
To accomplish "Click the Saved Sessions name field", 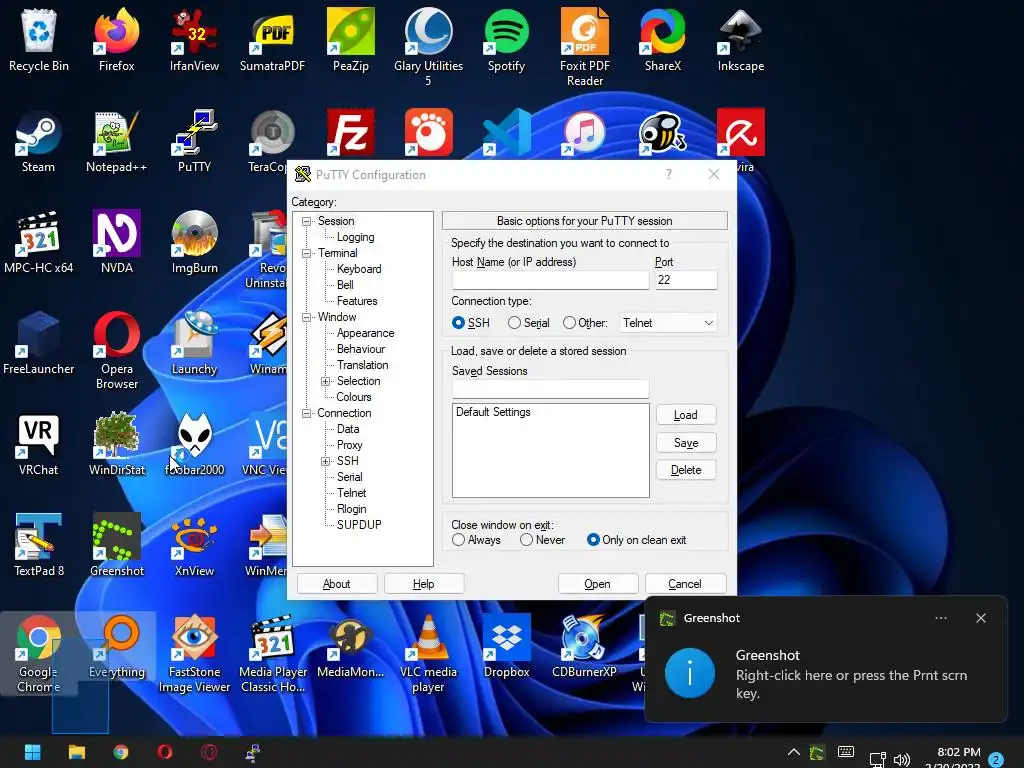I will [550, 389].
